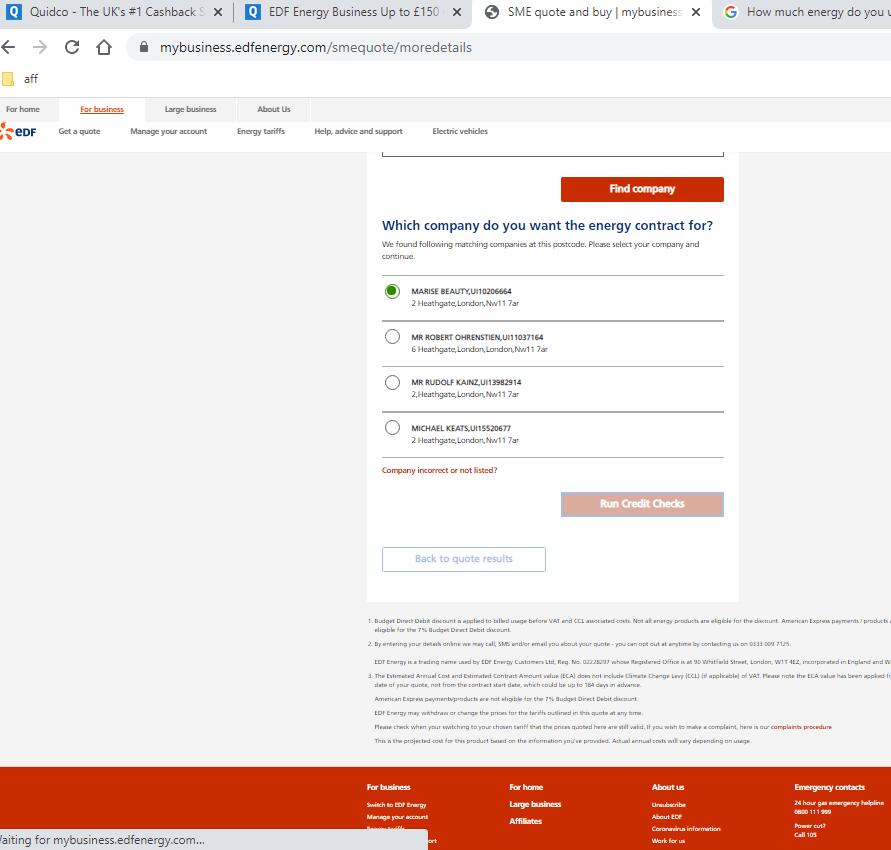
Task: Click the footer Large business link
Action: click(x=535, y=804)
